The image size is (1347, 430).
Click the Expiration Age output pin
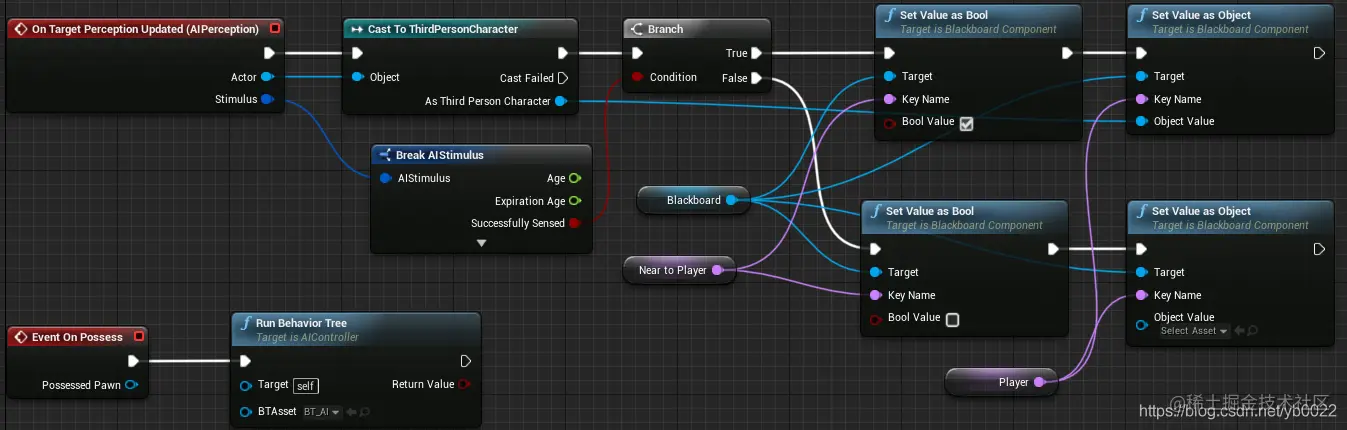574,201
